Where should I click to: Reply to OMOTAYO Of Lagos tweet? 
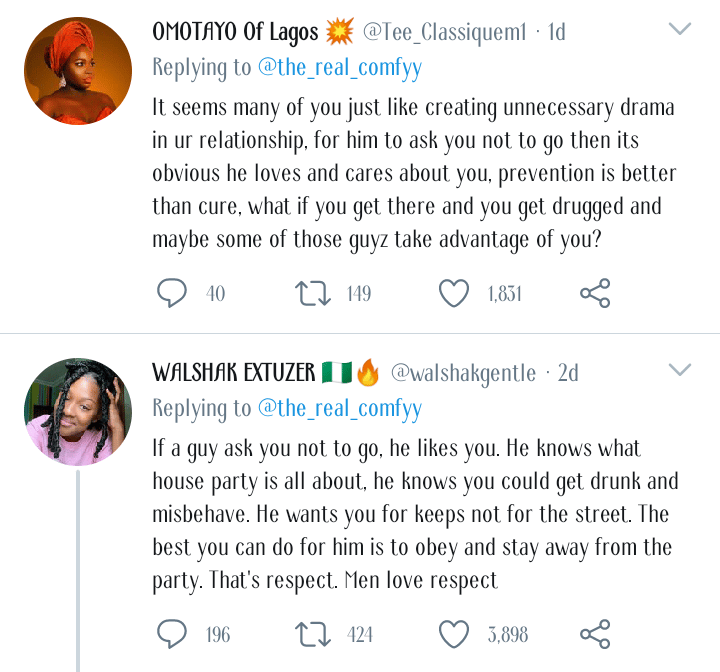pyautogui.click(x=173, y=293)
